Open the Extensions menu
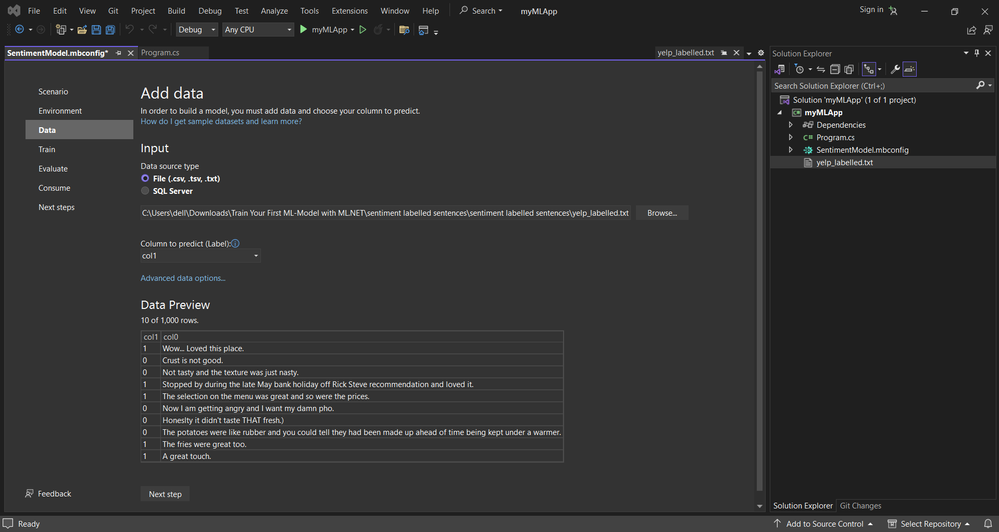 [349, 11]
